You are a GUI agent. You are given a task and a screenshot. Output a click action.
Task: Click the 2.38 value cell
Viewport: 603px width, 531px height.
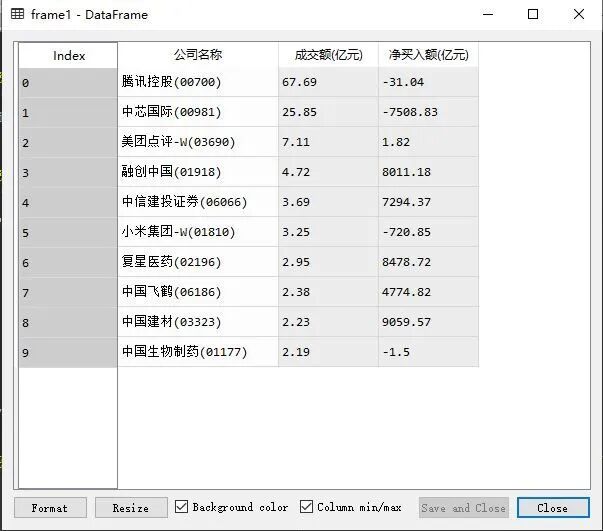pos(328,292)
